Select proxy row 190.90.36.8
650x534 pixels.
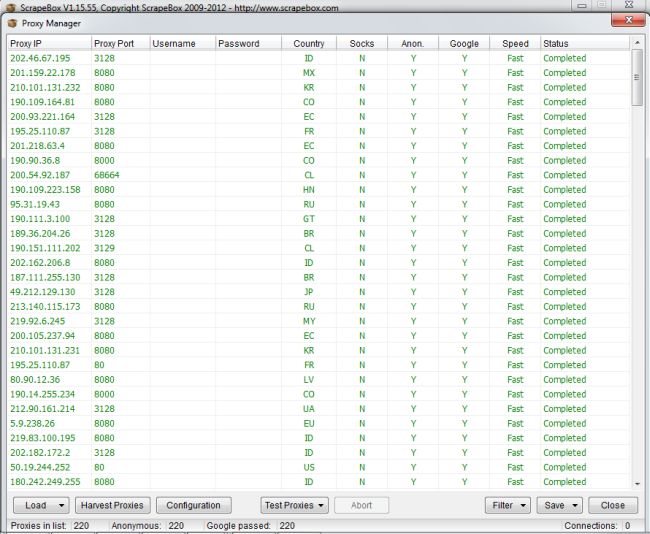[319, 160]
